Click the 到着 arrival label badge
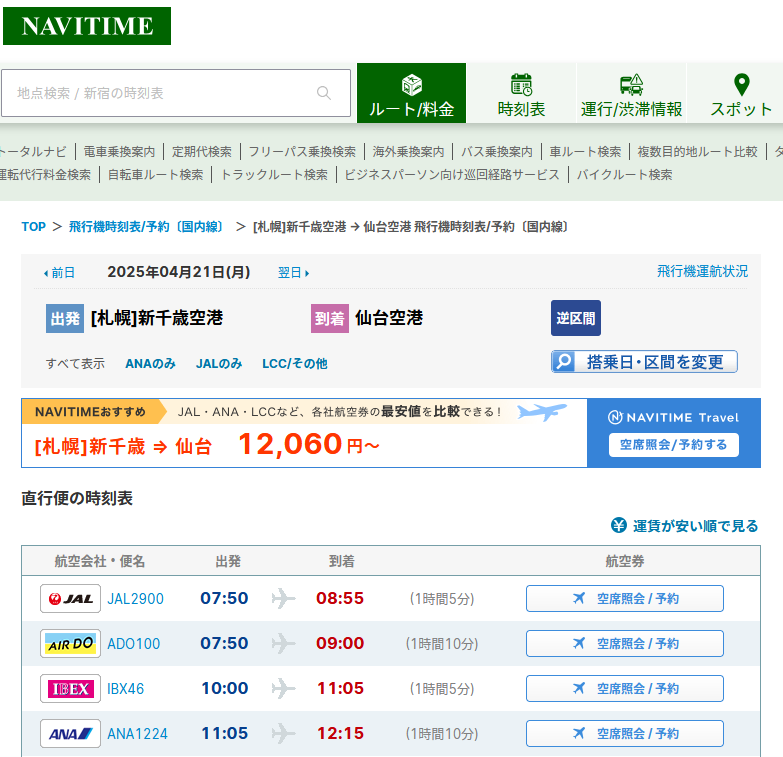The image size is (783, 757). tap(330, 318)
